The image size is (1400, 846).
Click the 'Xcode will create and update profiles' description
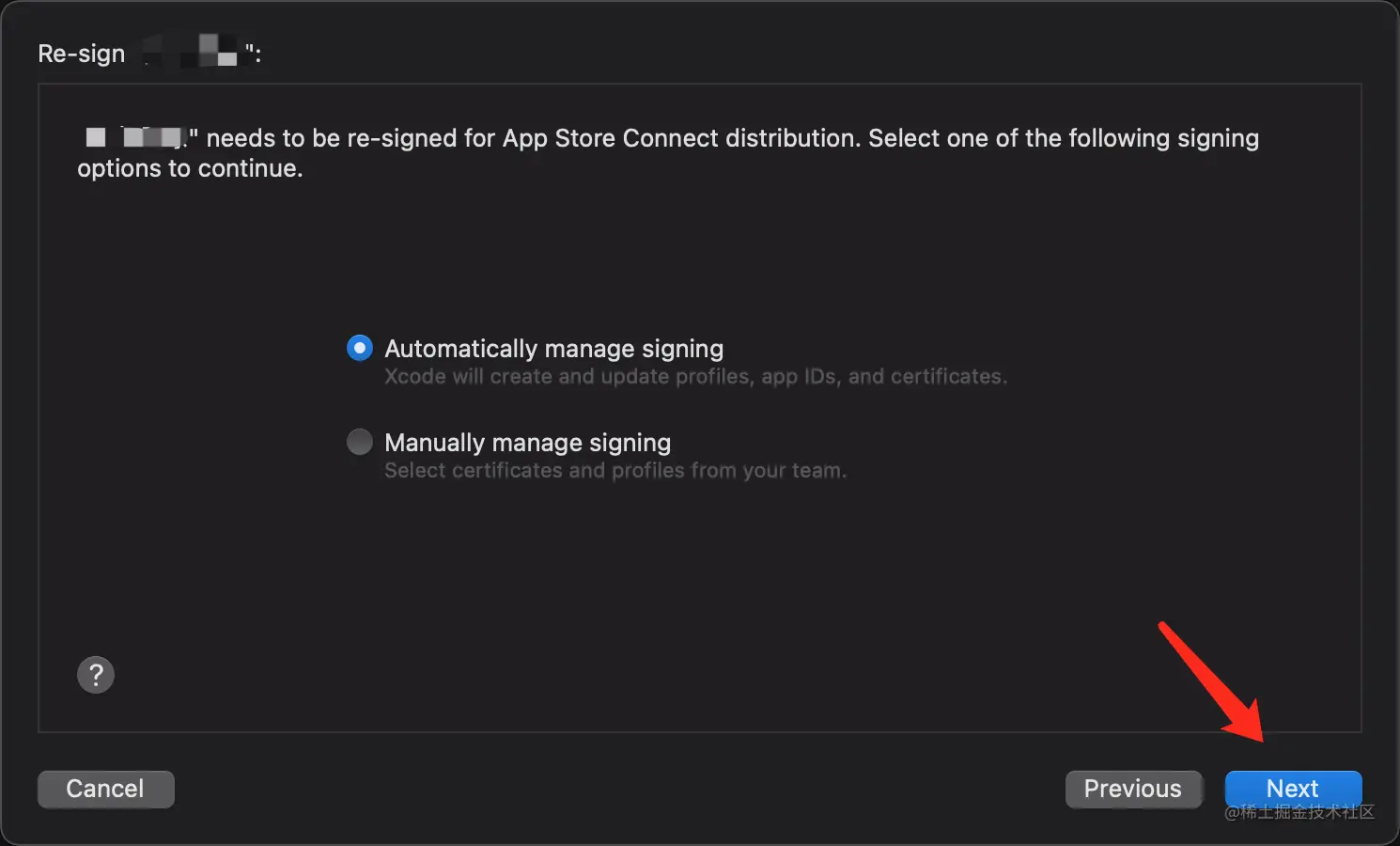pos(695,377)
